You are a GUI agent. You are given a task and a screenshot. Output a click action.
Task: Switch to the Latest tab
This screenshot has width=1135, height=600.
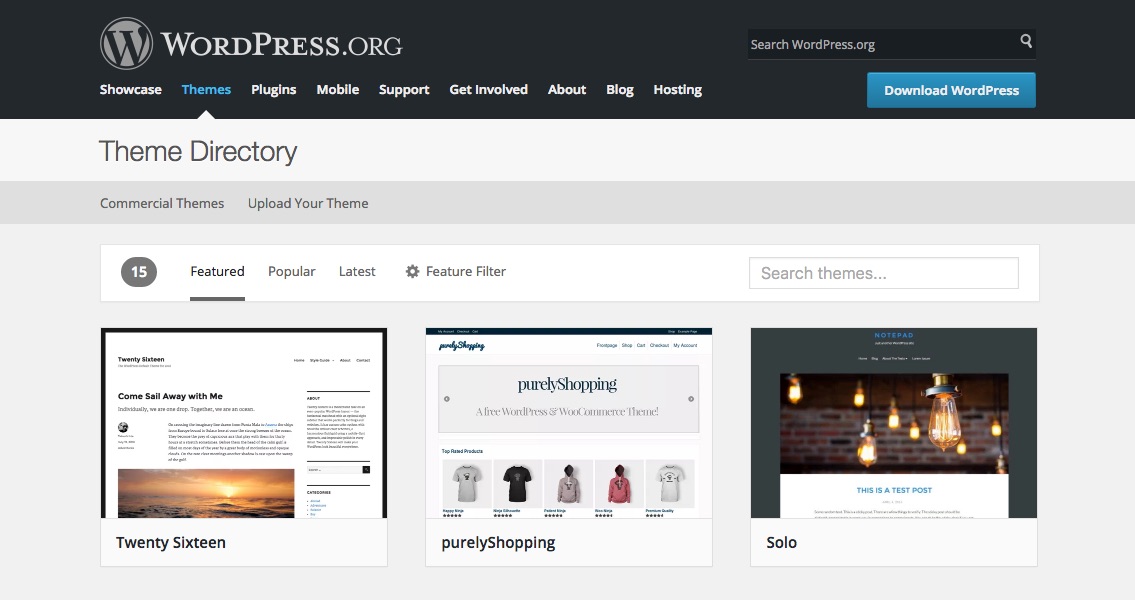(357, 271)
